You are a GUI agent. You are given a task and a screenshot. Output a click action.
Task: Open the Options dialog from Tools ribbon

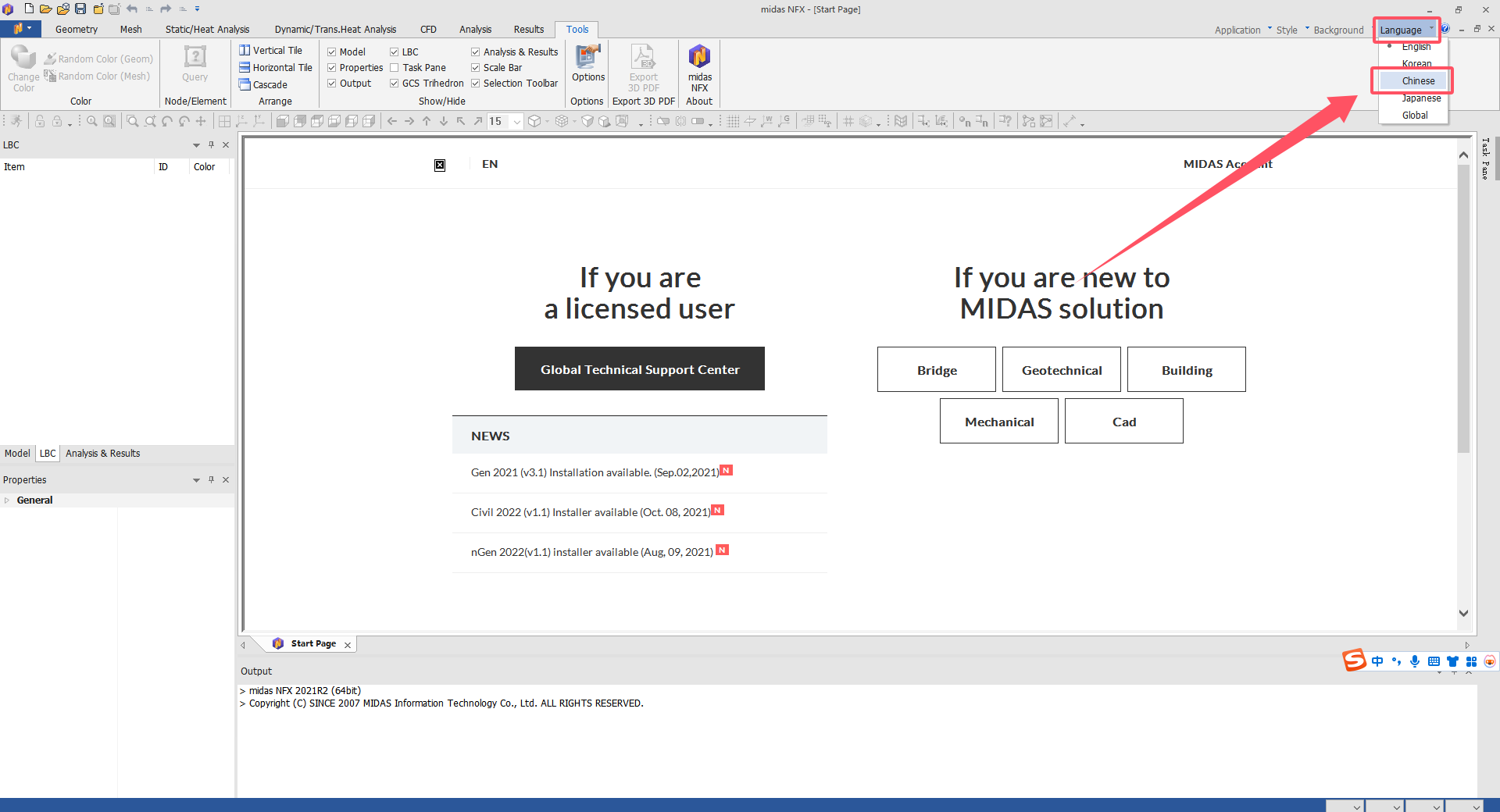(587, 63)
